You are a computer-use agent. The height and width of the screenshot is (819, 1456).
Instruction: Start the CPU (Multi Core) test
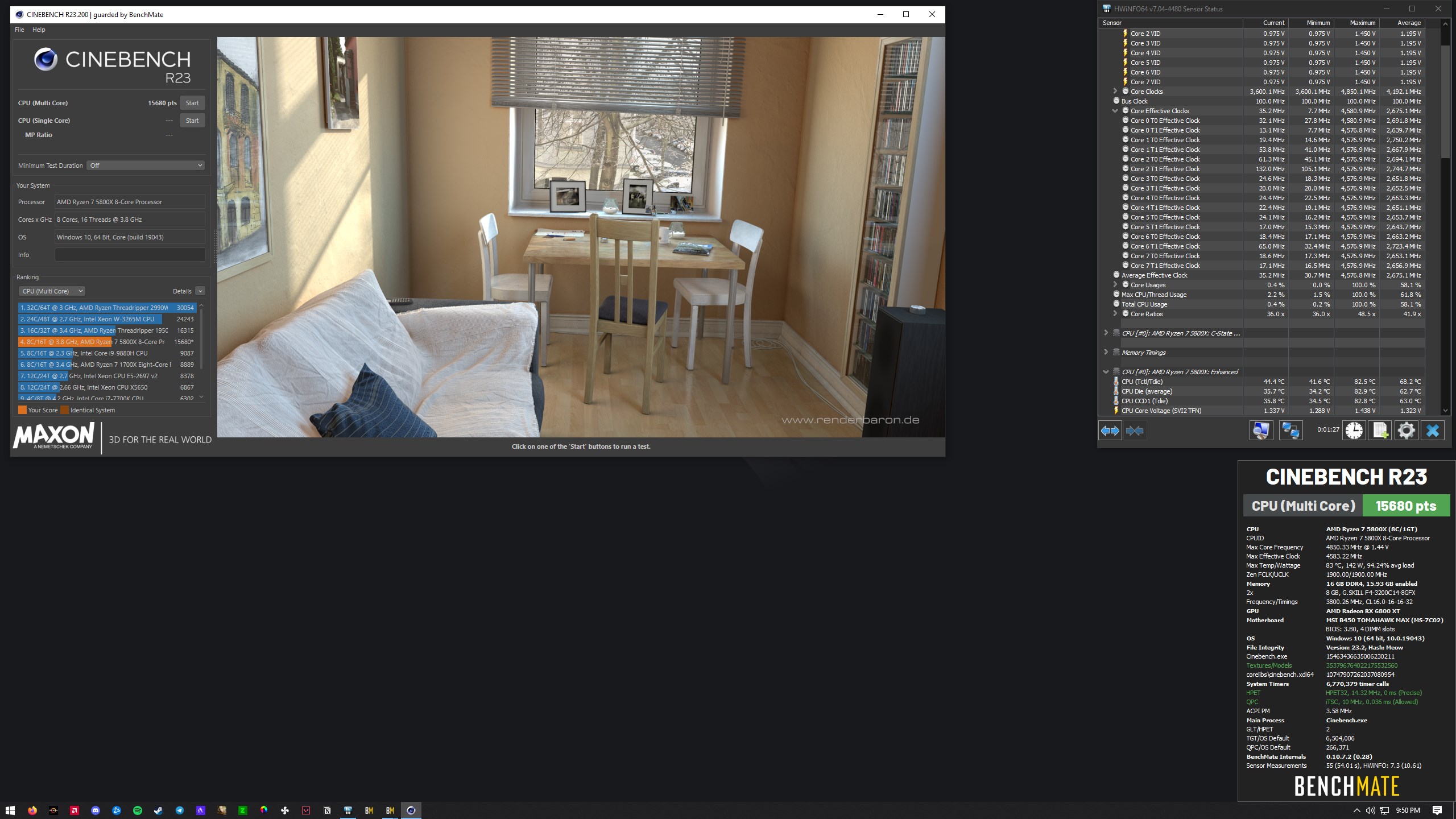click(192, 103)
